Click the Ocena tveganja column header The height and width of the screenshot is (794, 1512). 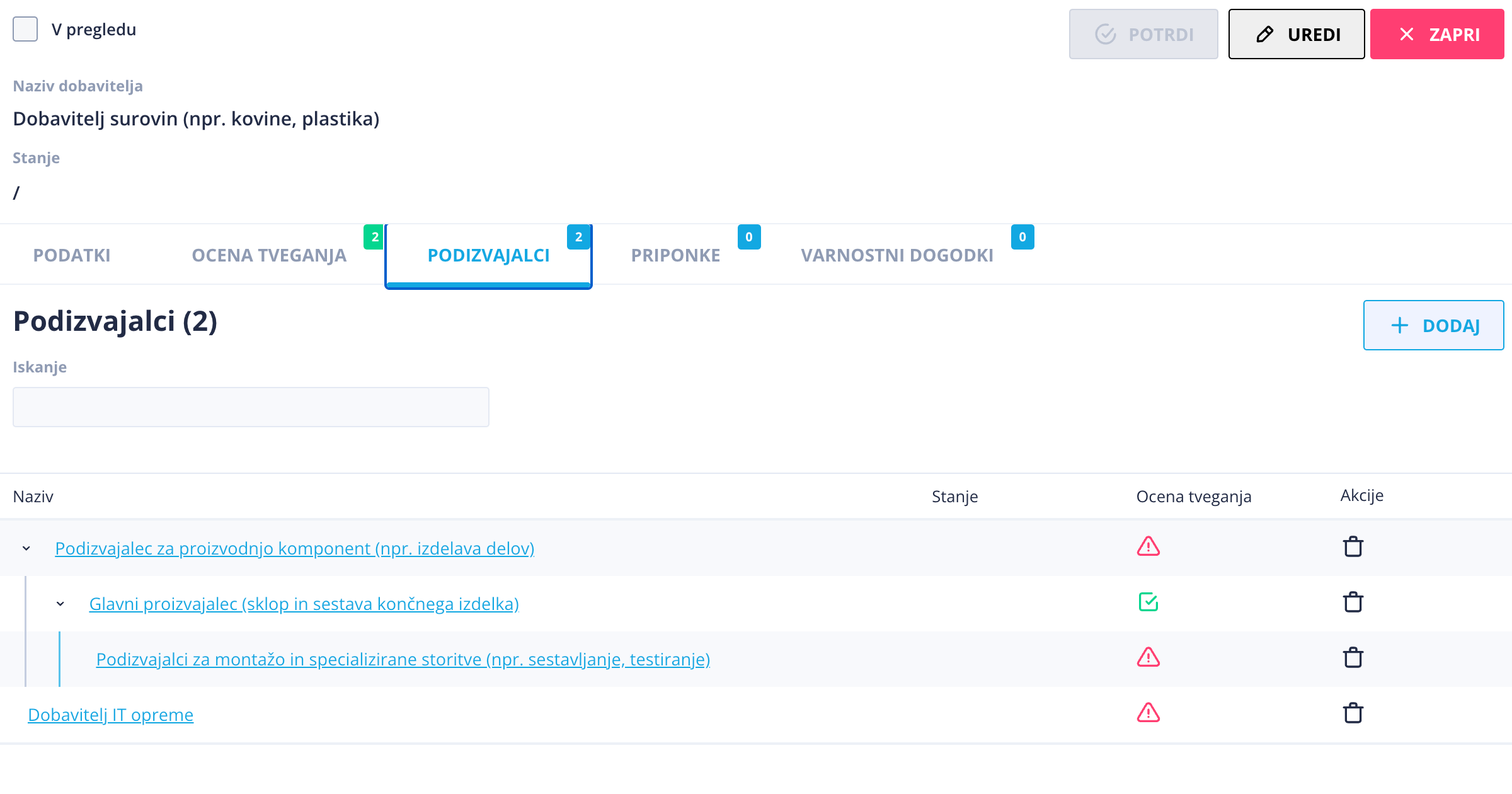pyautogui.click(x=1194, y=497)
